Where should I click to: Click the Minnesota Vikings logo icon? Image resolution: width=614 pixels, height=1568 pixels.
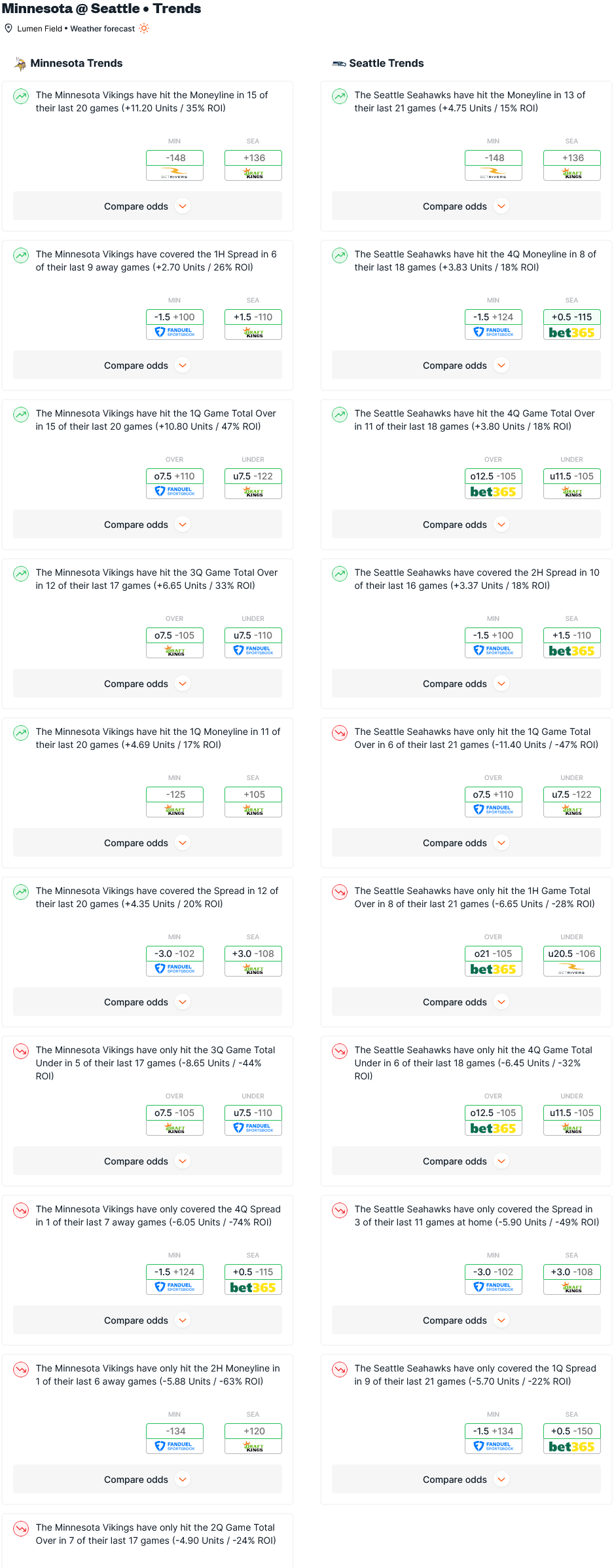[x=20, y=64]
